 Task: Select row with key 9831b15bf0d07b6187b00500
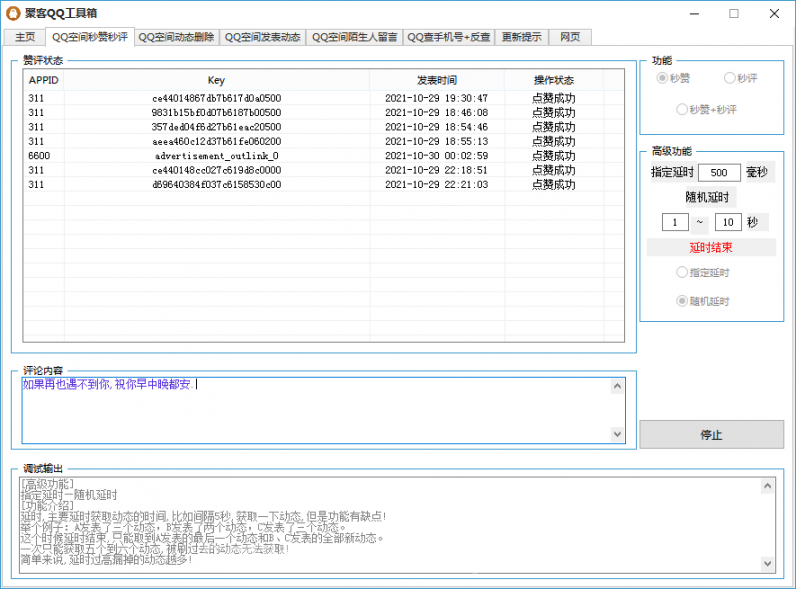coord(324,112)
